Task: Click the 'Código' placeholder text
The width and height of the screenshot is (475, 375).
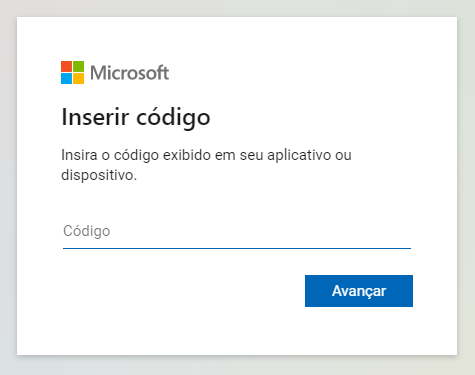Action: 87,231
